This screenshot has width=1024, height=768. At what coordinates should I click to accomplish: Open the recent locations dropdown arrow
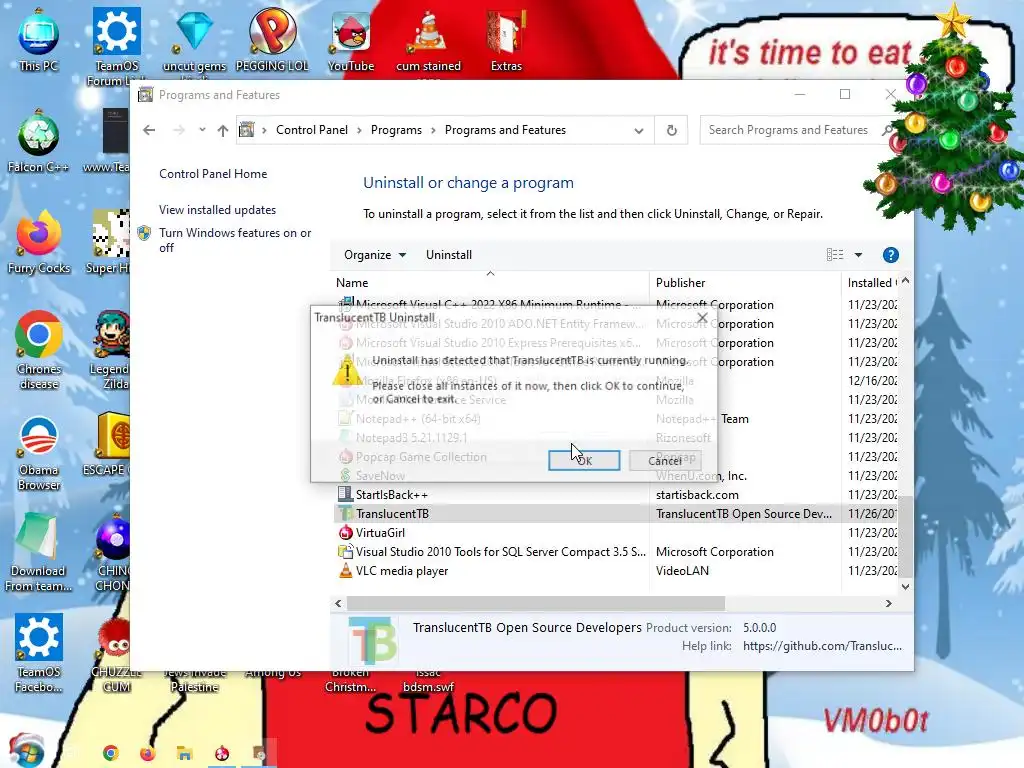(202, 130)
